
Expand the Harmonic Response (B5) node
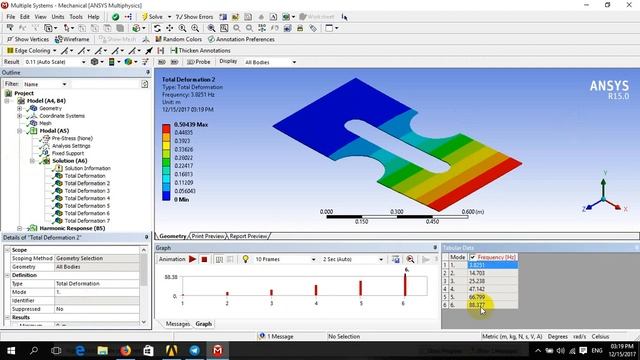[19, 228]
